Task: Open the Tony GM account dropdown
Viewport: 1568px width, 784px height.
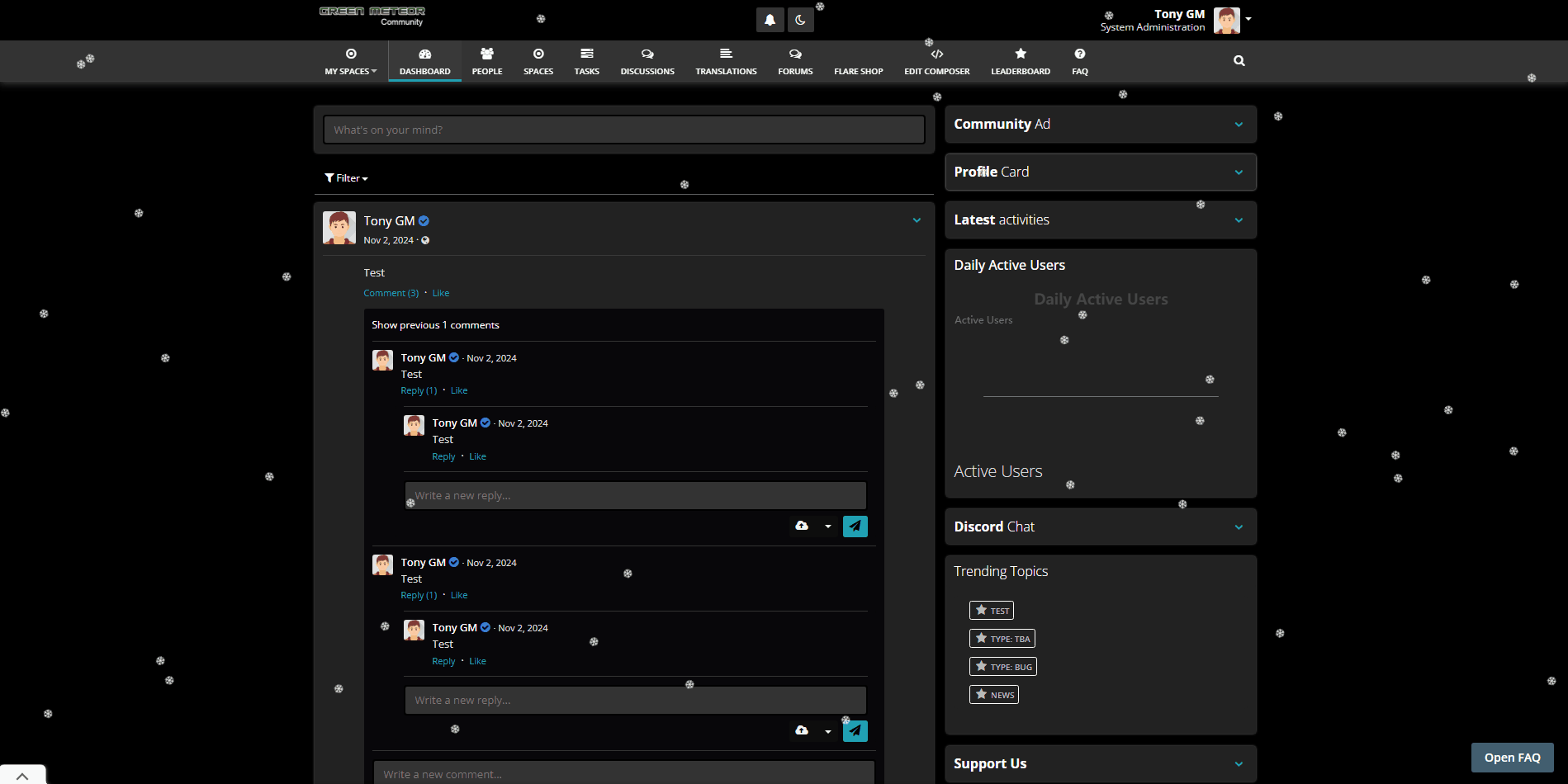Action: [1248, 19]
